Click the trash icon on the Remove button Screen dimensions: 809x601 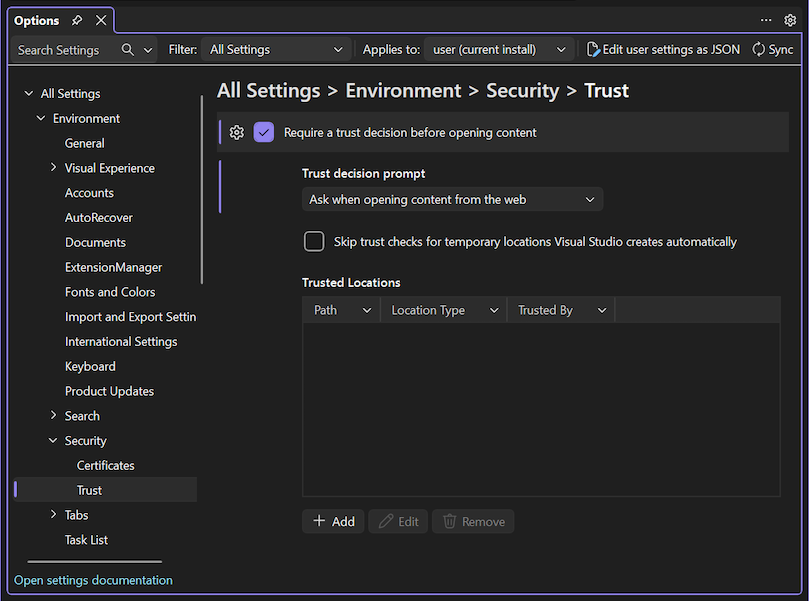[x=447, y=521]
